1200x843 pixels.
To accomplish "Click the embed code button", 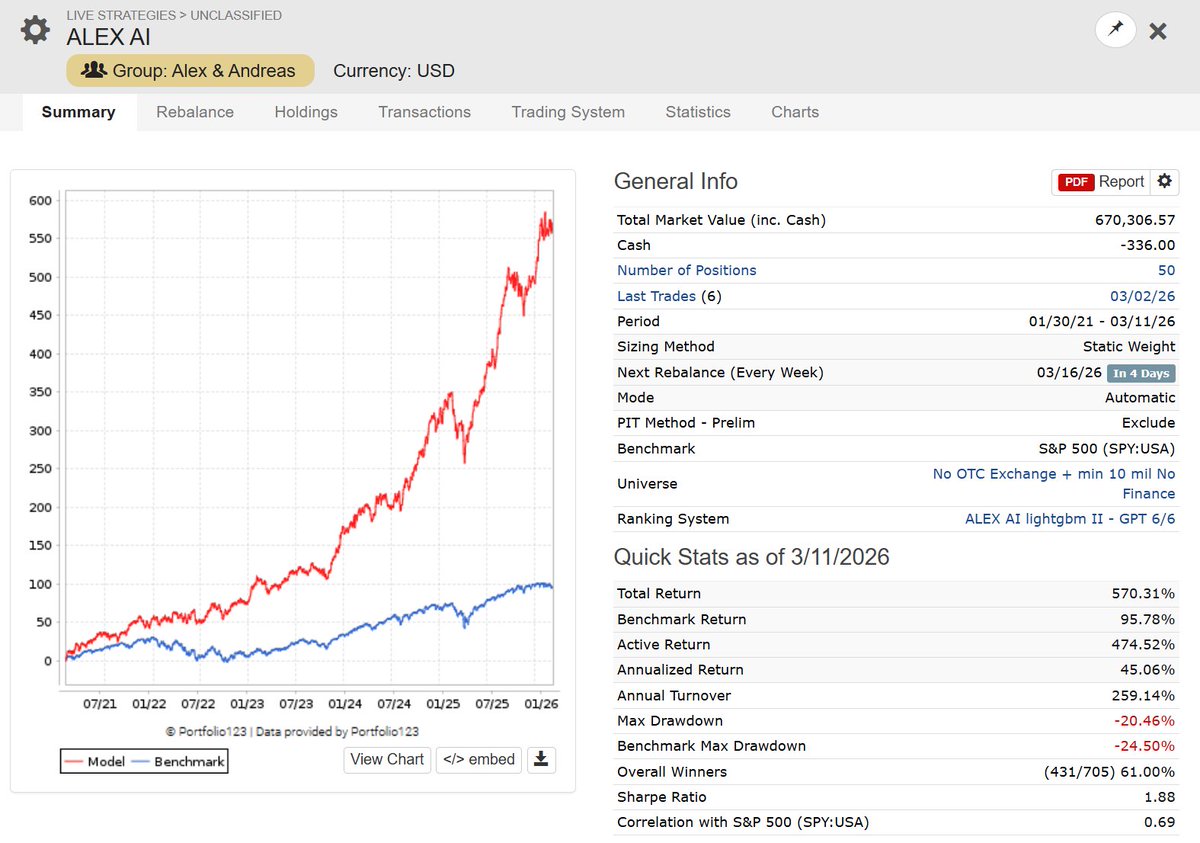I will (479, 759).
